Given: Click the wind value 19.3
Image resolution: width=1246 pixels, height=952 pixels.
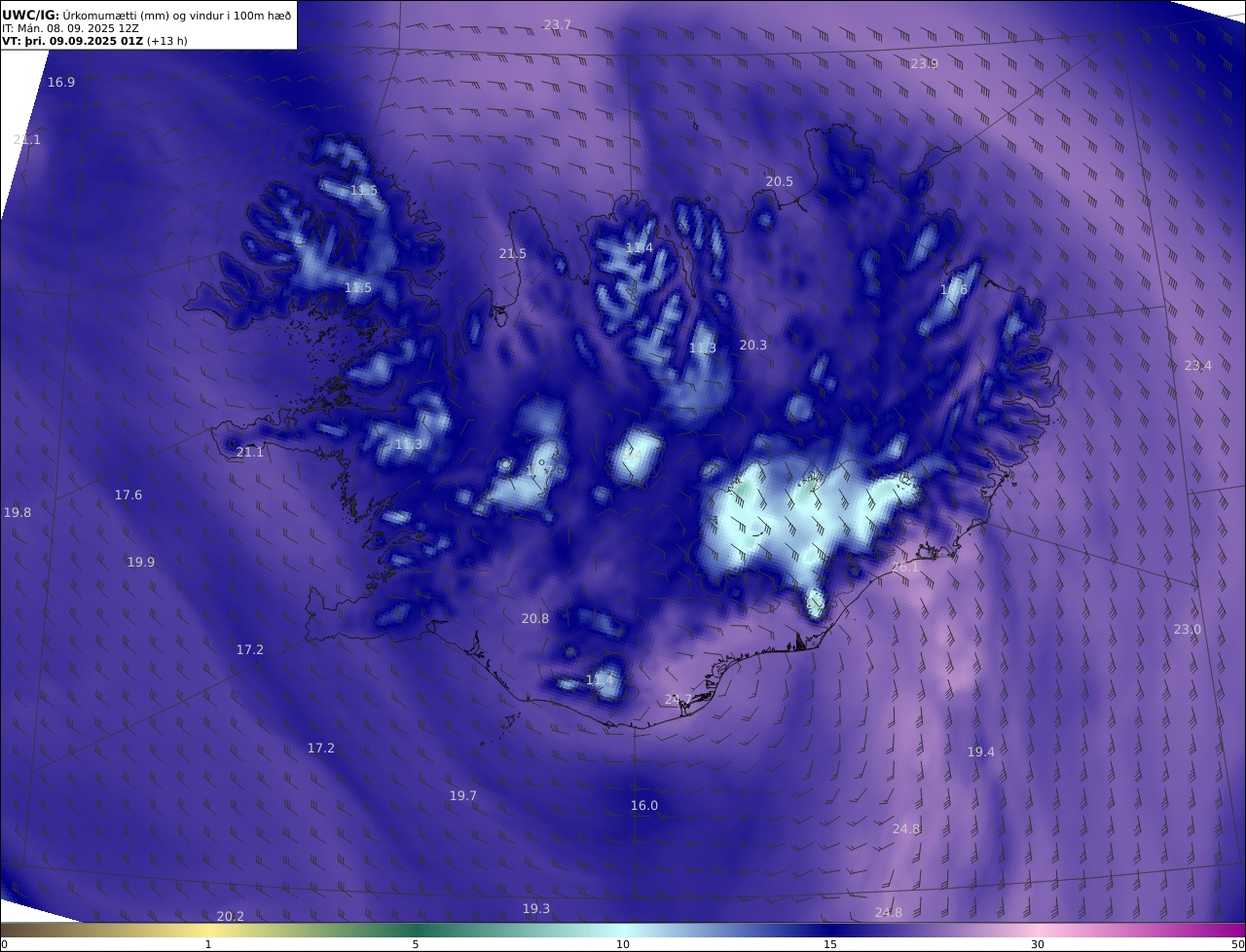Looking at the screenshot, I should 536,909.
